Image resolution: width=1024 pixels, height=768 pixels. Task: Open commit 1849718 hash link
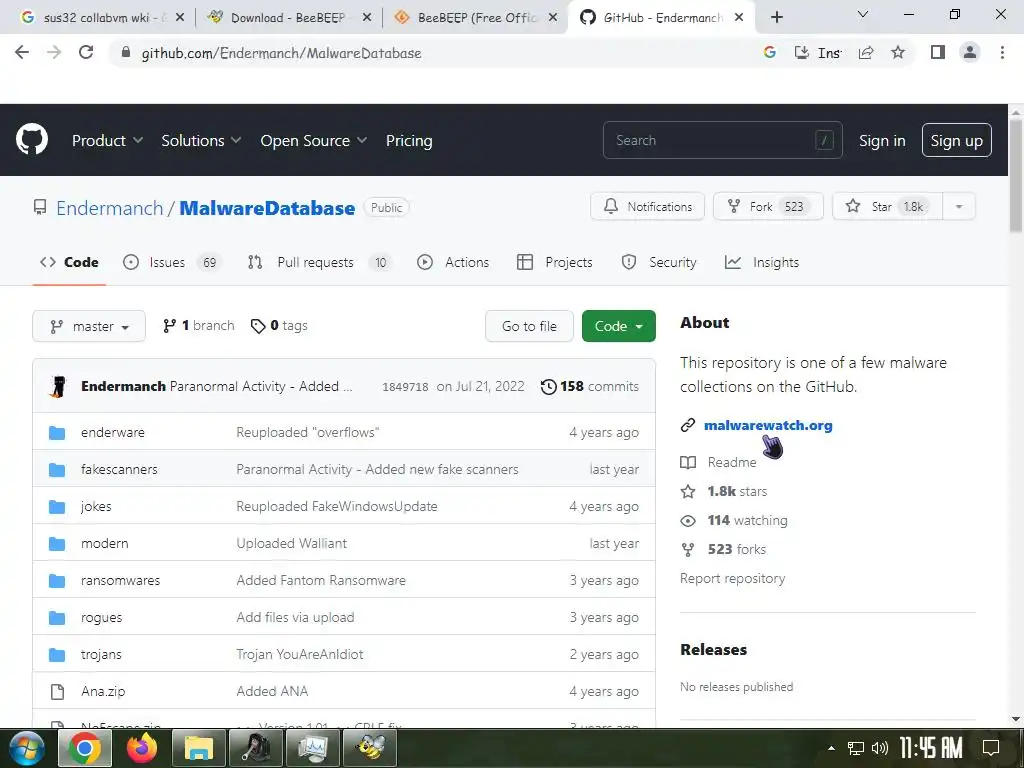[x=405, y=387]
